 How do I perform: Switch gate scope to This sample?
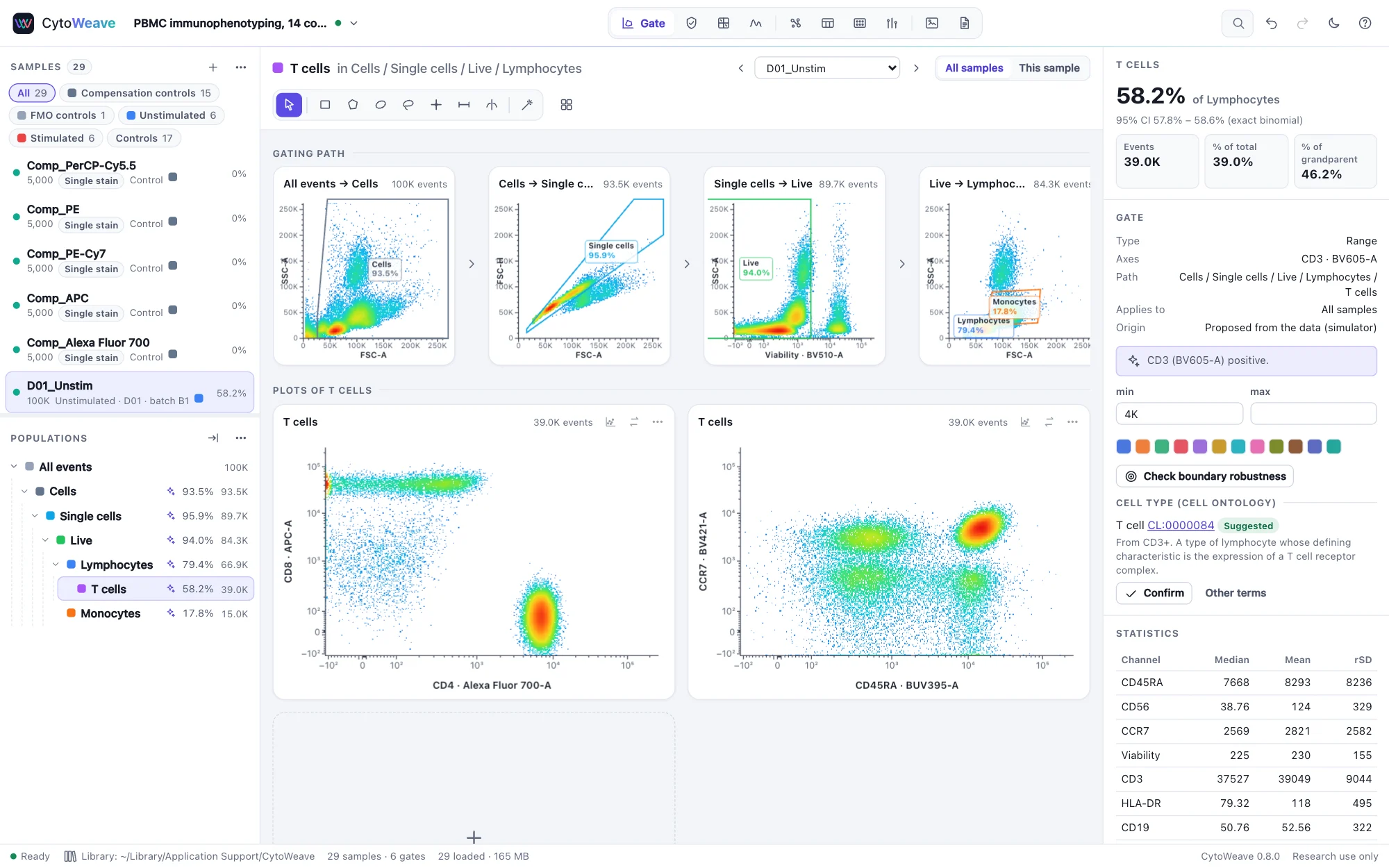coord(1049,68)
